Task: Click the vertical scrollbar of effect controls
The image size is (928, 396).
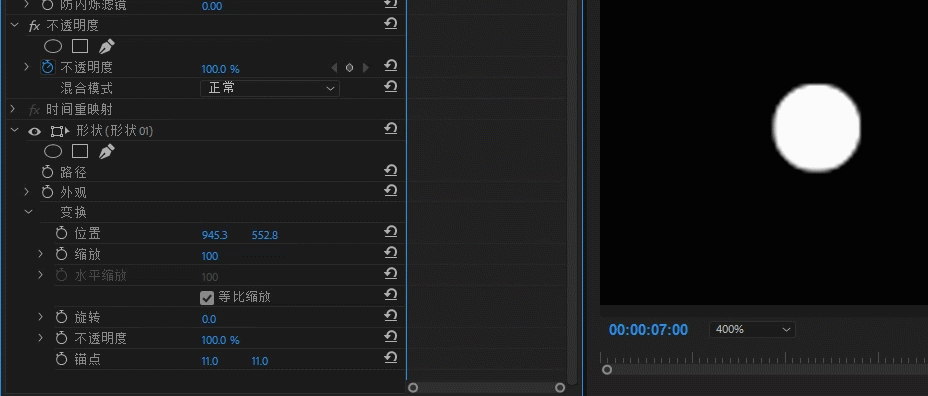Action: click(x=572, y=192)
